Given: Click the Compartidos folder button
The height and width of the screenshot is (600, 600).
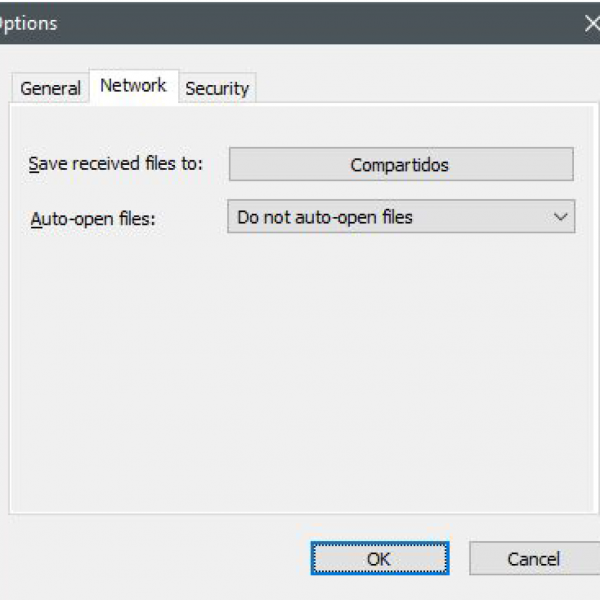Looking at the screenshot, I should pos(400,165).
